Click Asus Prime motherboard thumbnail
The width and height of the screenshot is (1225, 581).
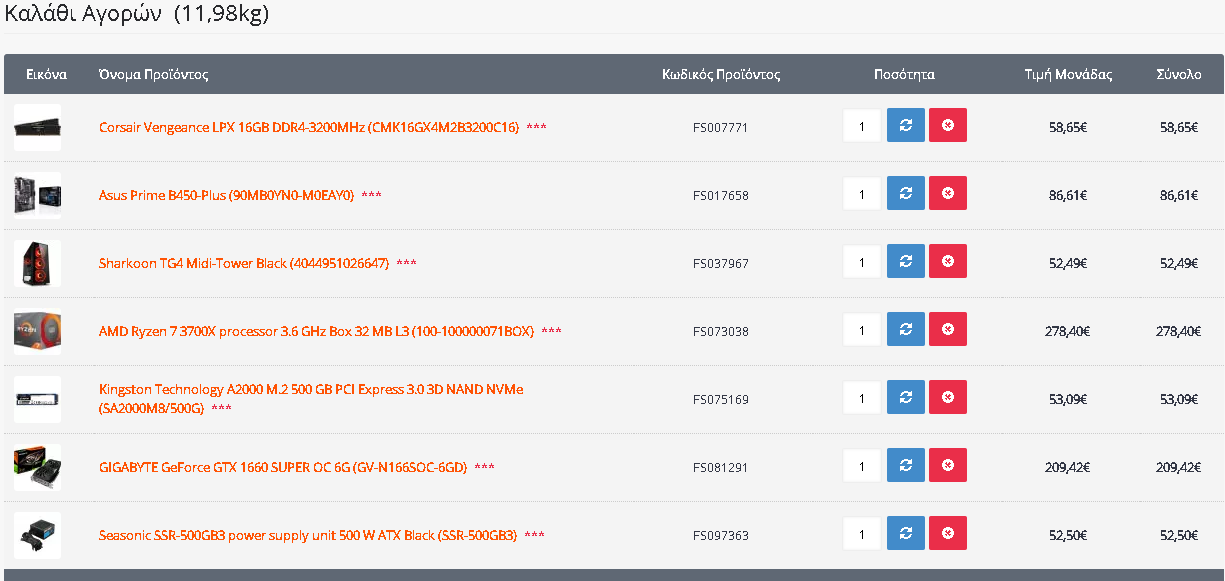pyautogui.click(x=37, y=195)
